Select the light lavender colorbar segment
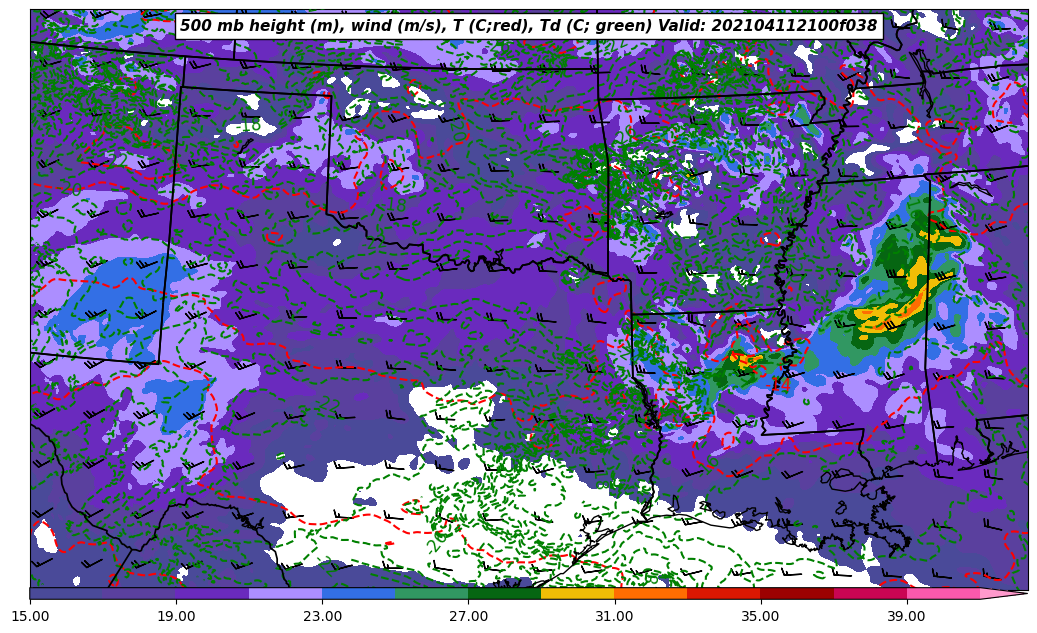This screenshot has height=633, width=1037. pos(285,593)
